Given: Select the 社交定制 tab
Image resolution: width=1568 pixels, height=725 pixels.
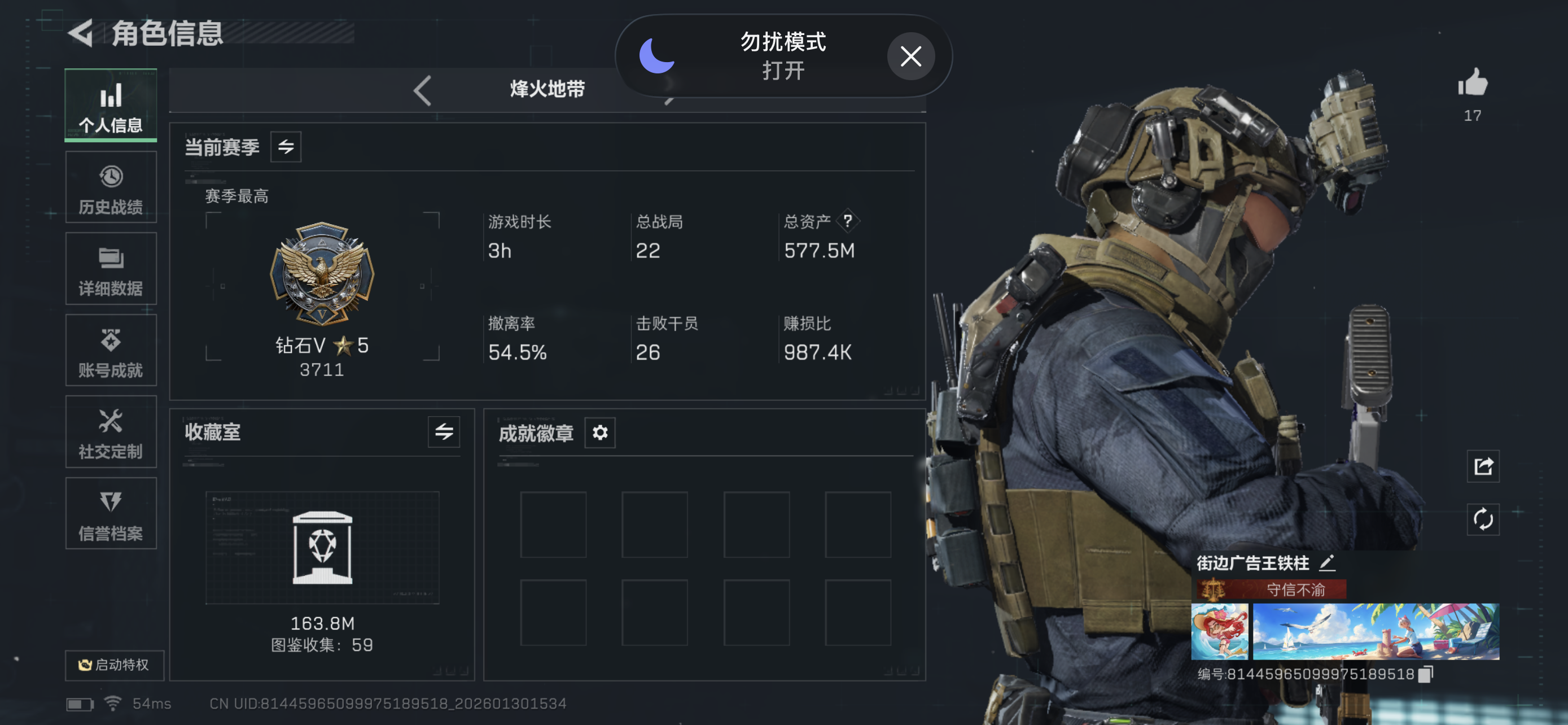Looking at the screenshot, I should point(111,432).
